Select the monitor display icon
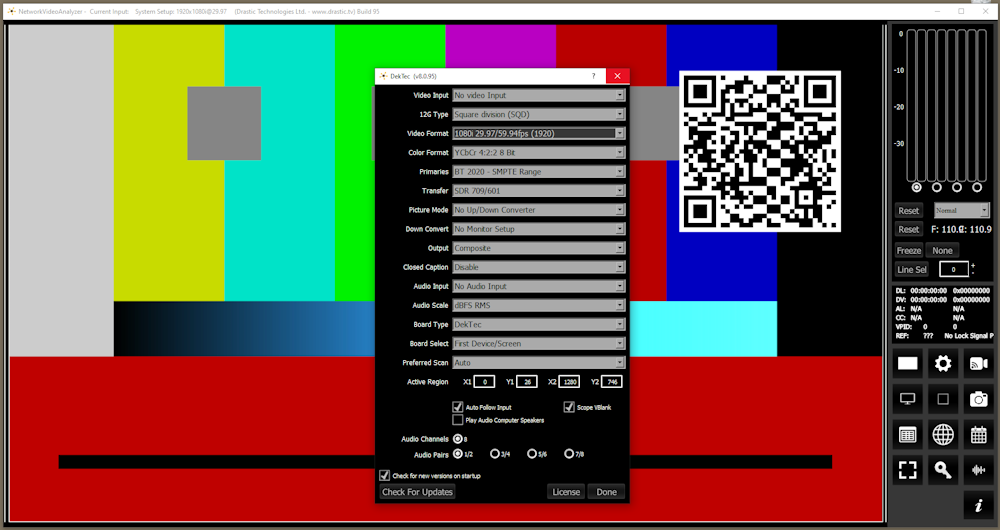This screenshot has width=1000, height=530. click(x=908, y=399)
